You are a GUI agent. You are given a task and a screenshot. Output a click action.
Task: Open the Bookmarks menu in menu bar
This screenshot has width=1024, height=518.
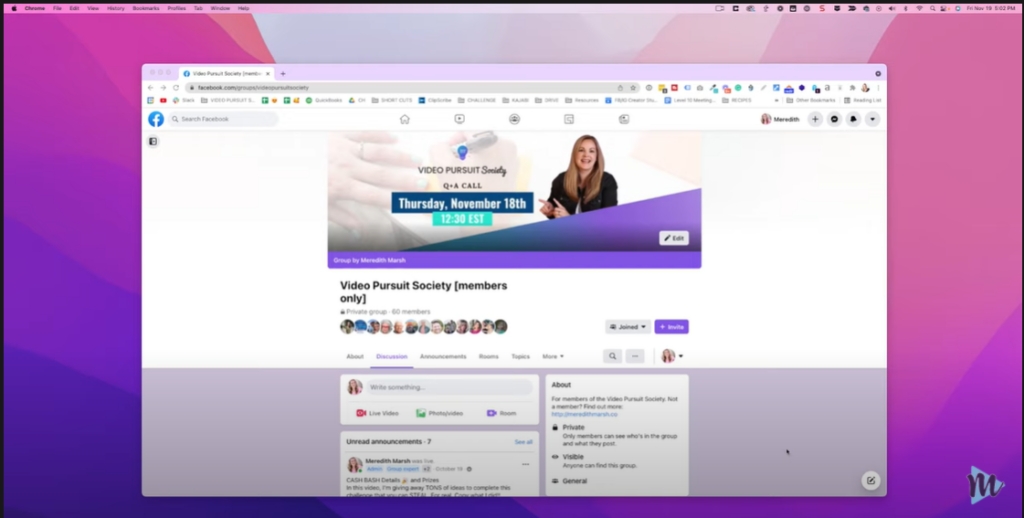[x=146, y=8]
